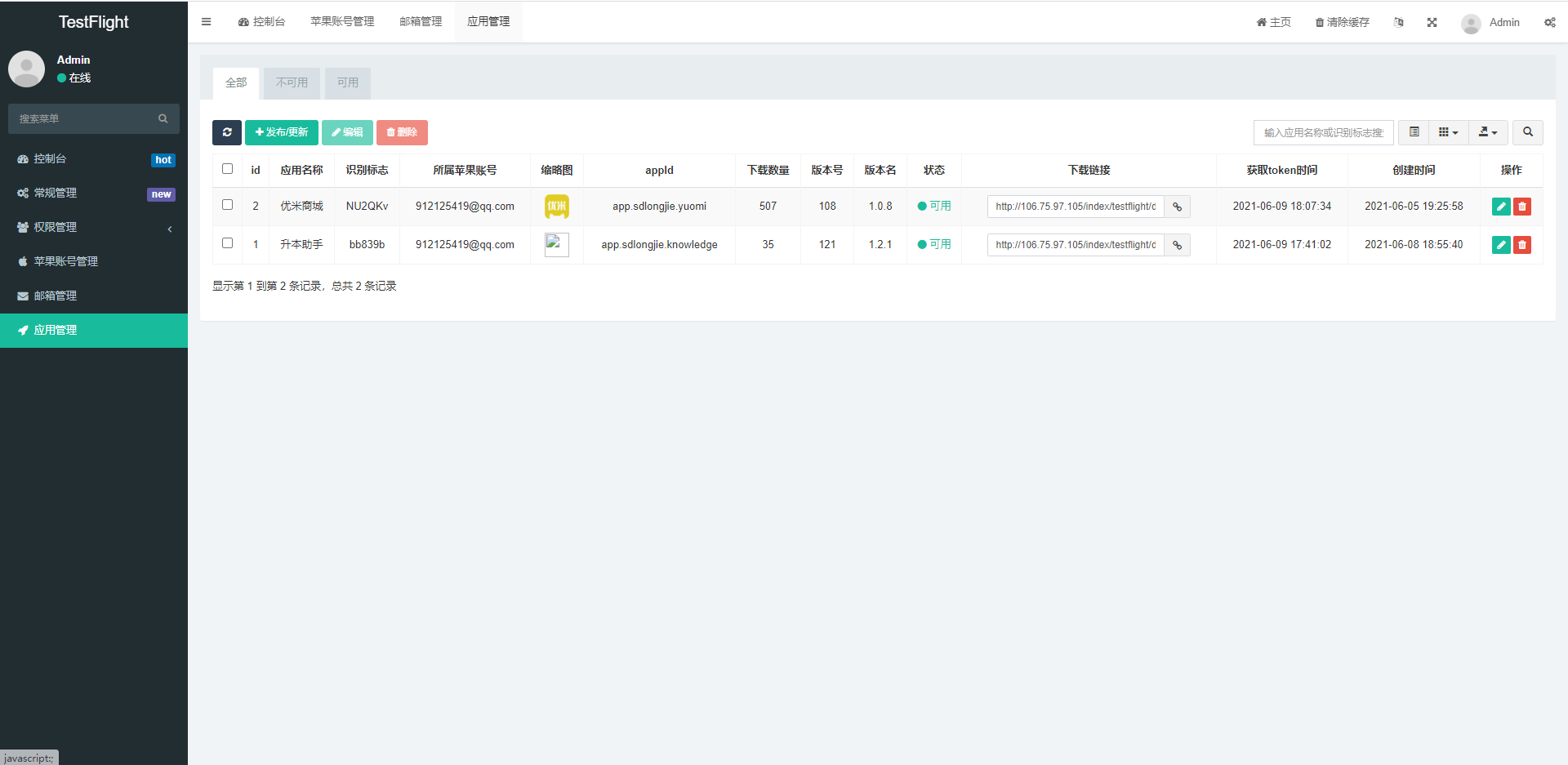This screenshot has width=1568, height=765.
Task: Click 清除缓存 in the top bar
Action: (x=1342, y=22)
